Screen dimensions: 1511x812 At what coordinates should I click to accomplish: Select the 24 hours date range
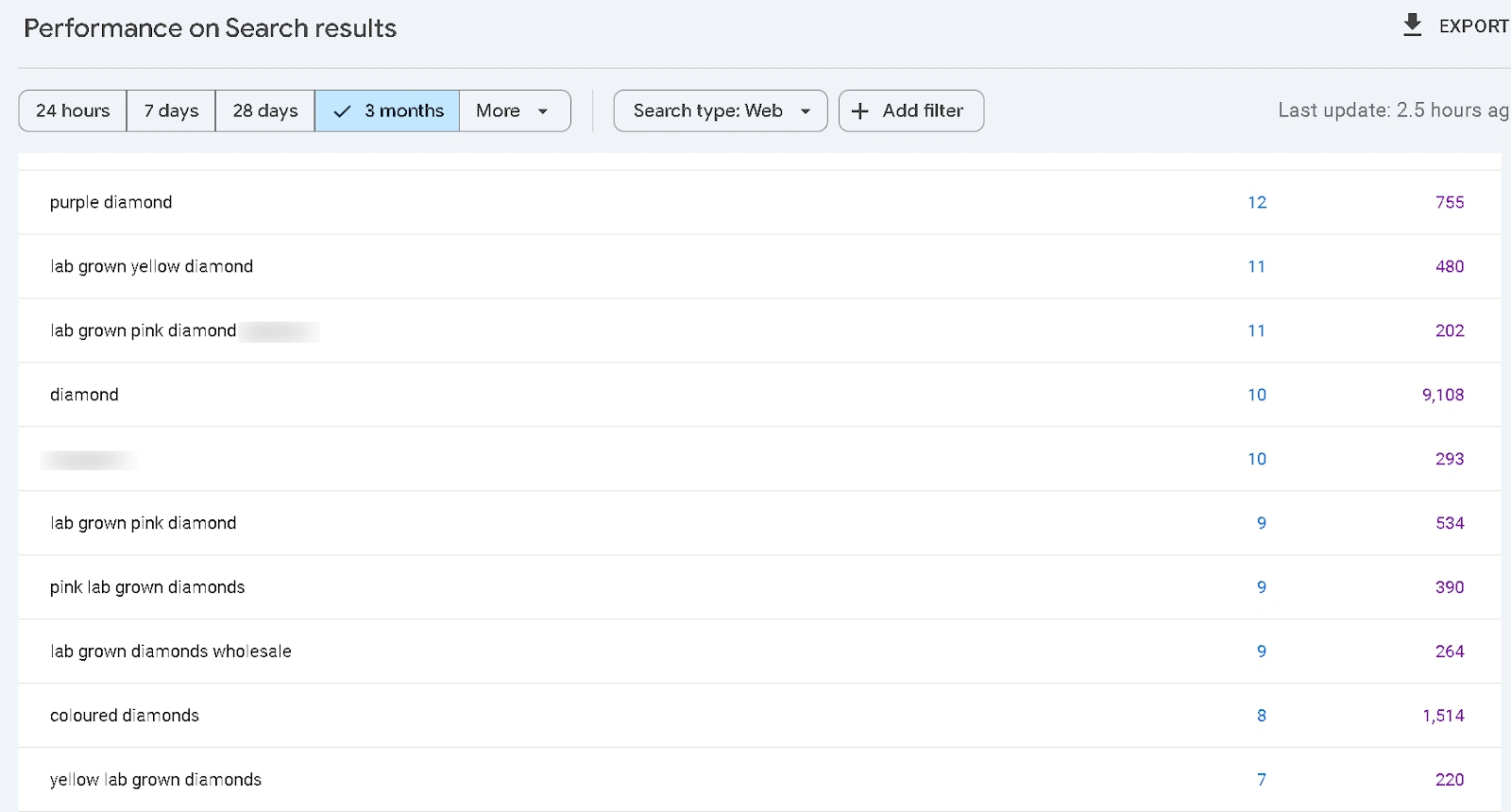(x=73, y=110)
